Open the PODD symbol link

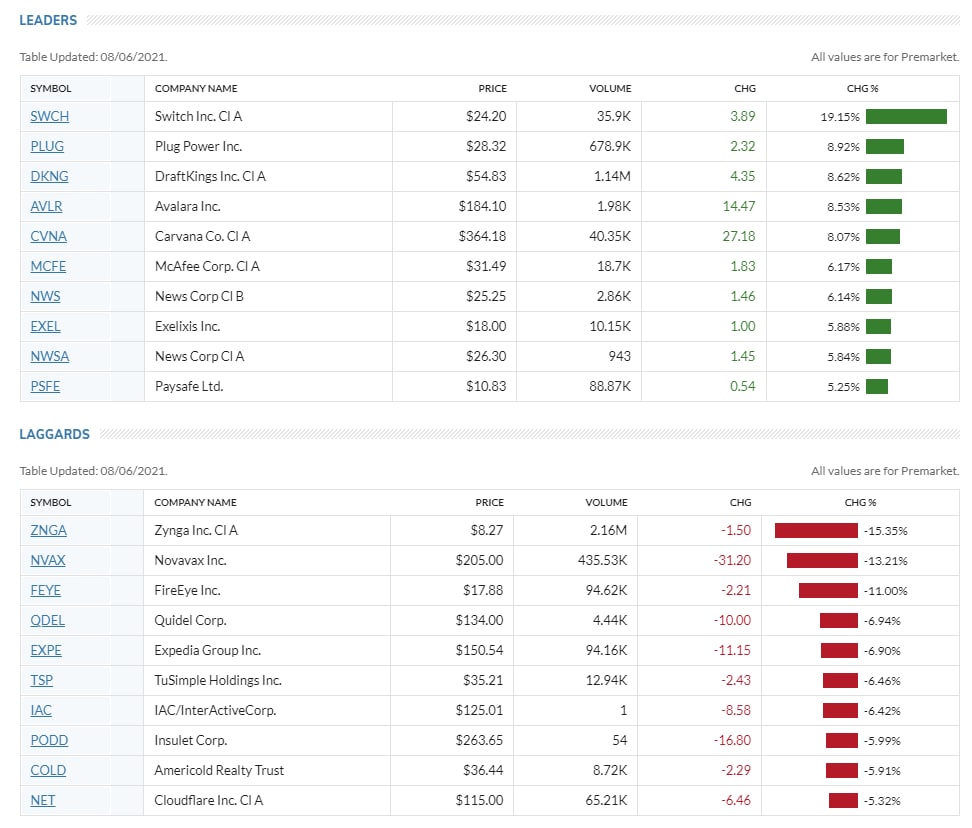point(49,741)
